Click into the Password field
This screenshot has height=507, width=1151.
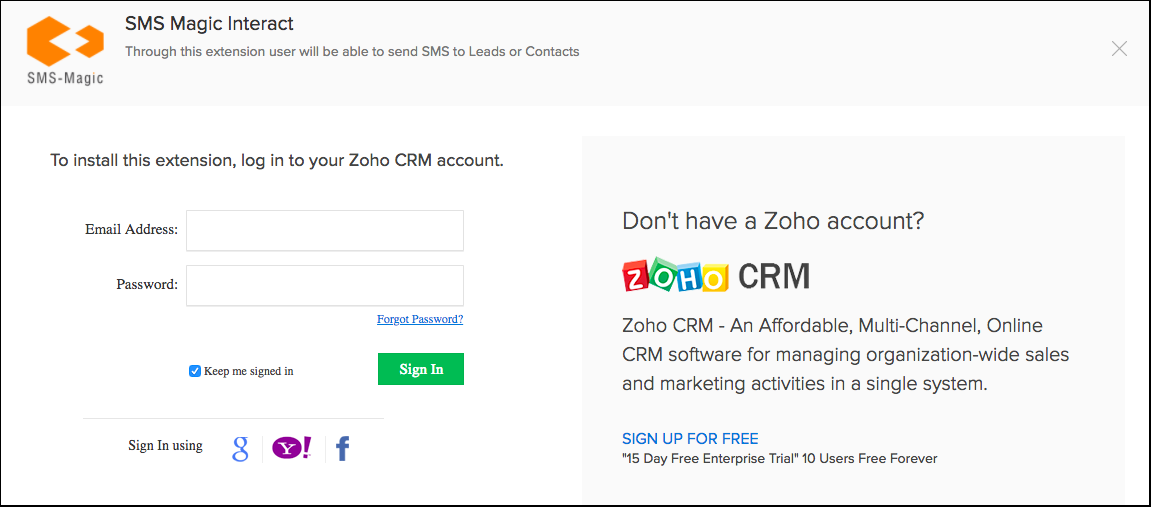click(x=325, y=285)
